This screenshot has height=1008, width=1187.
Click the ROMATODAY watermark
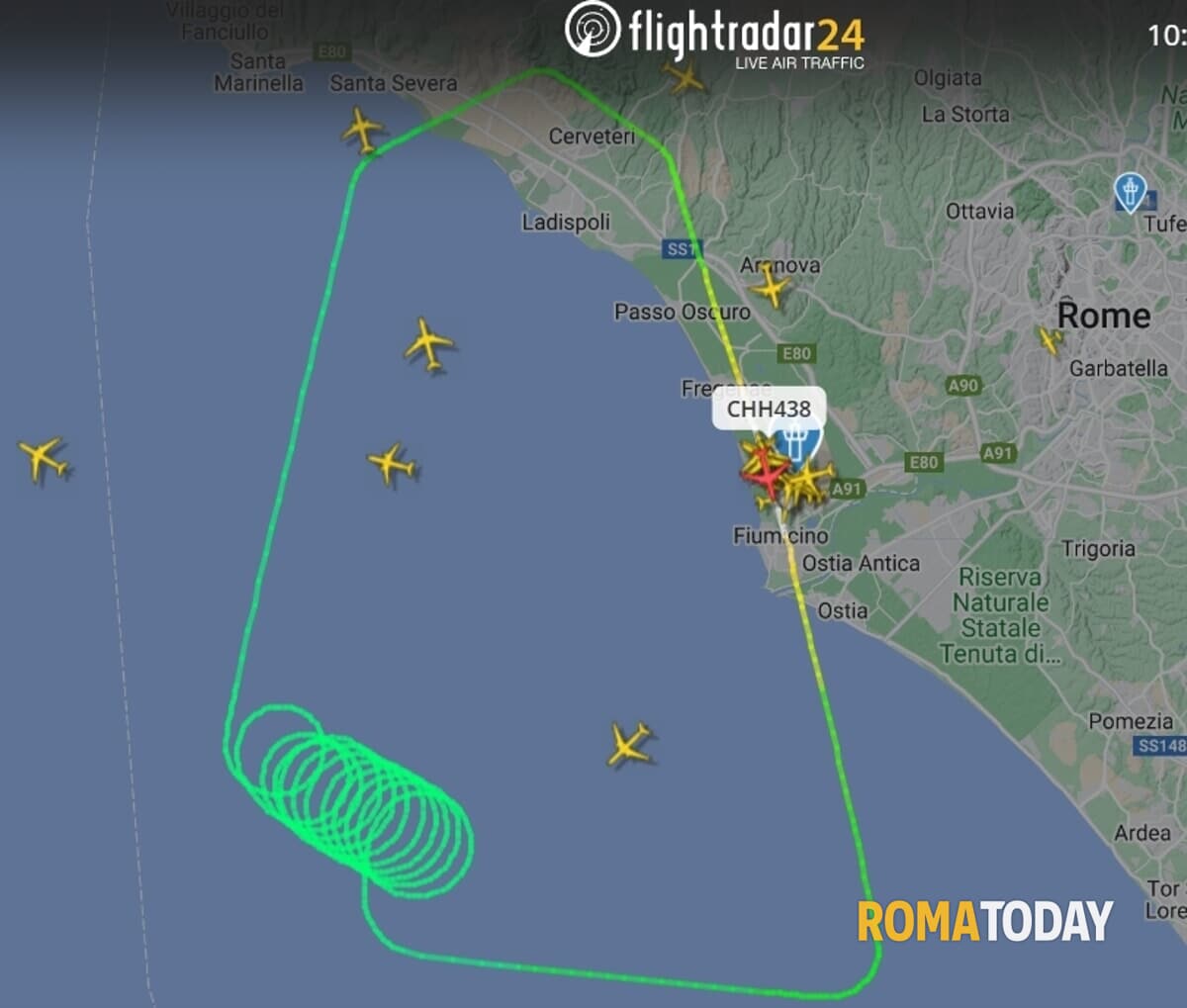pyautogui.click(x=984, y=922)
